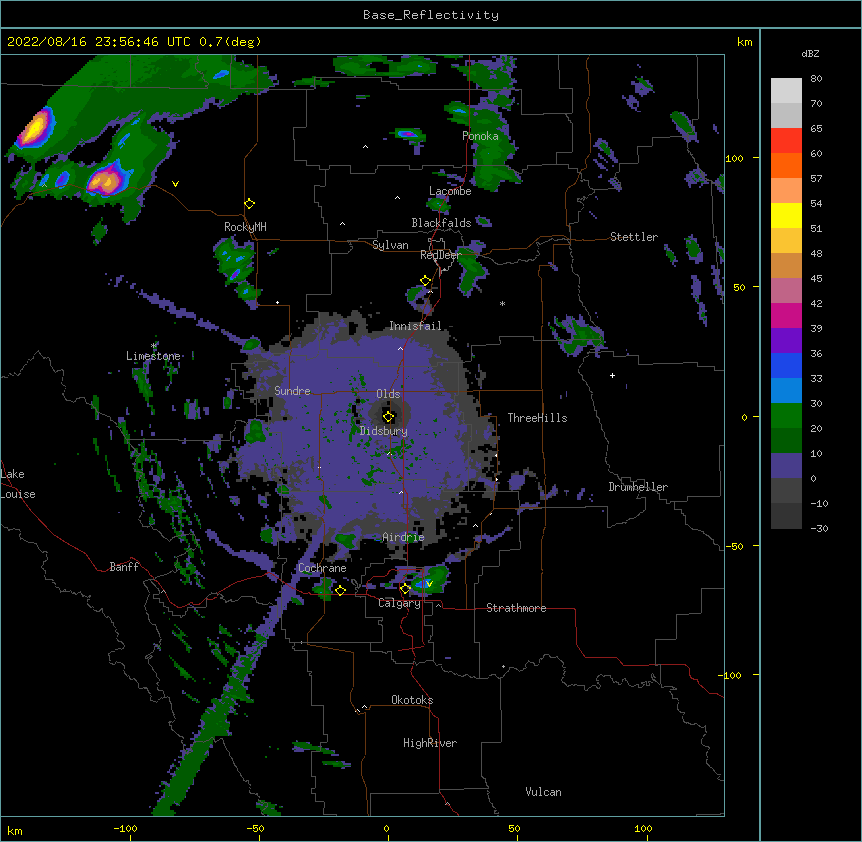Click the Stettler label
The image size is (862, 842).
tap(634, 237)
